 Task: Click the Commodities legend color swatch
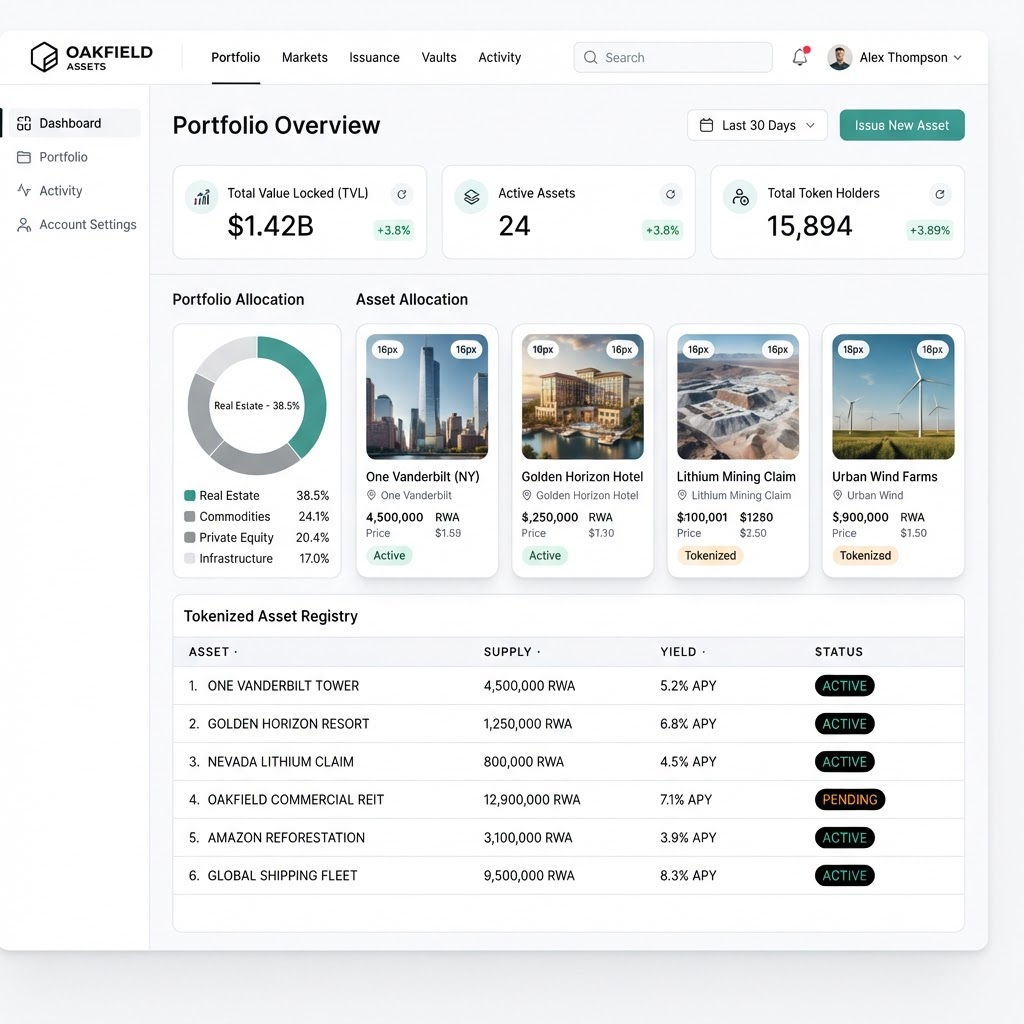click(190, 517)
